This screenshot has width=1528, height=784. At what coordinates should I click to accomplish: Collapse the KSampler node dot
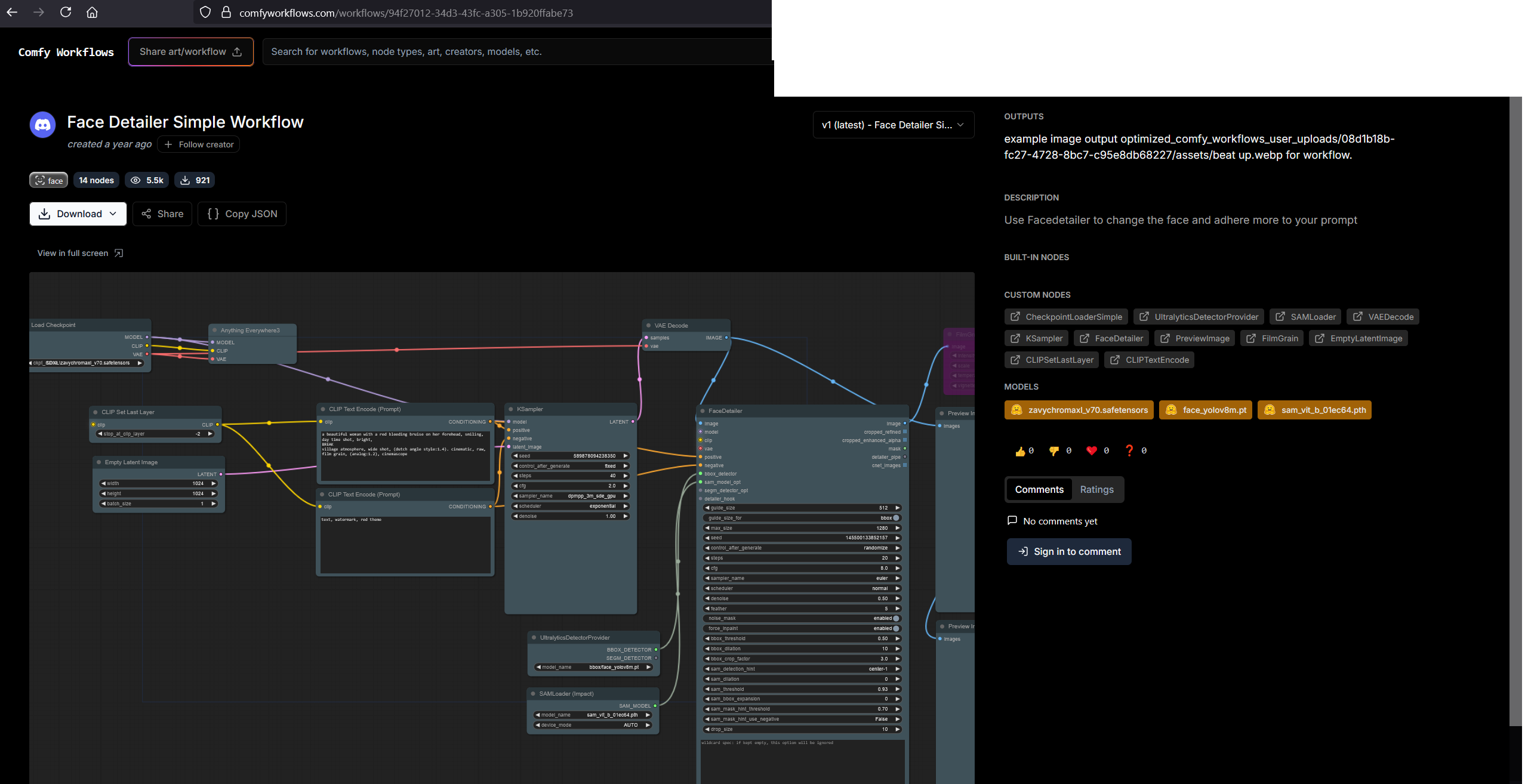[x=511, y=409]
